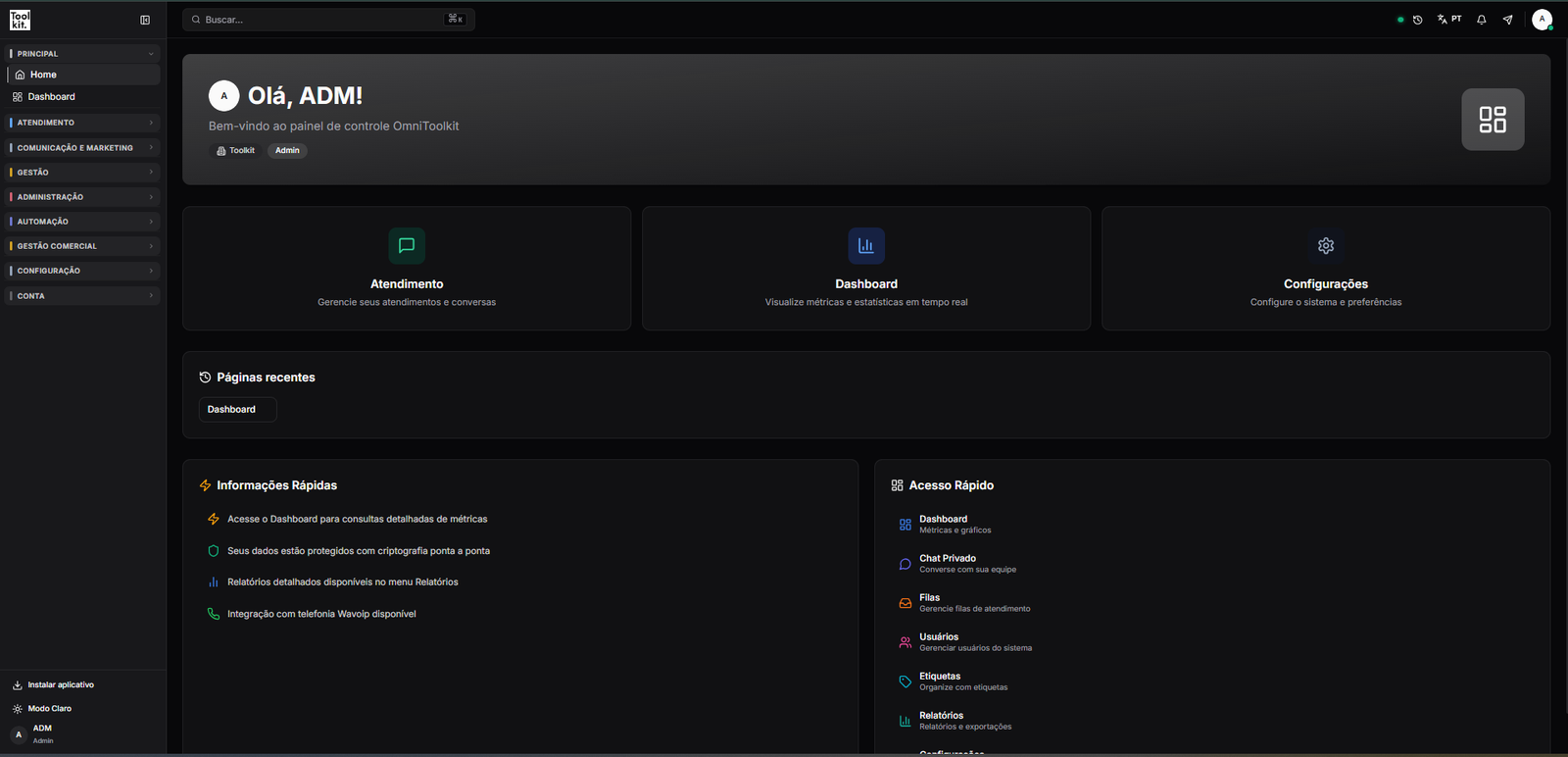Click Toolkit logo in sidebar header
Image resolution: width=1568 pixels, height=757 pixels.
(20, 20)
